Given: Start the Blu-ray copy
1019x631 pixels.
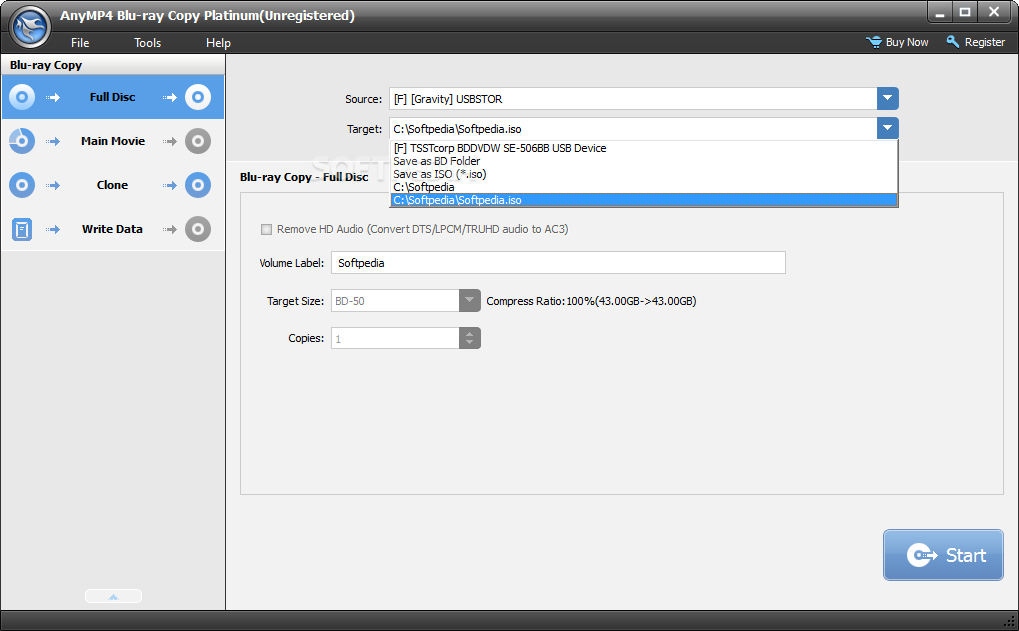Looking at the screenshot, I should 943,555.
